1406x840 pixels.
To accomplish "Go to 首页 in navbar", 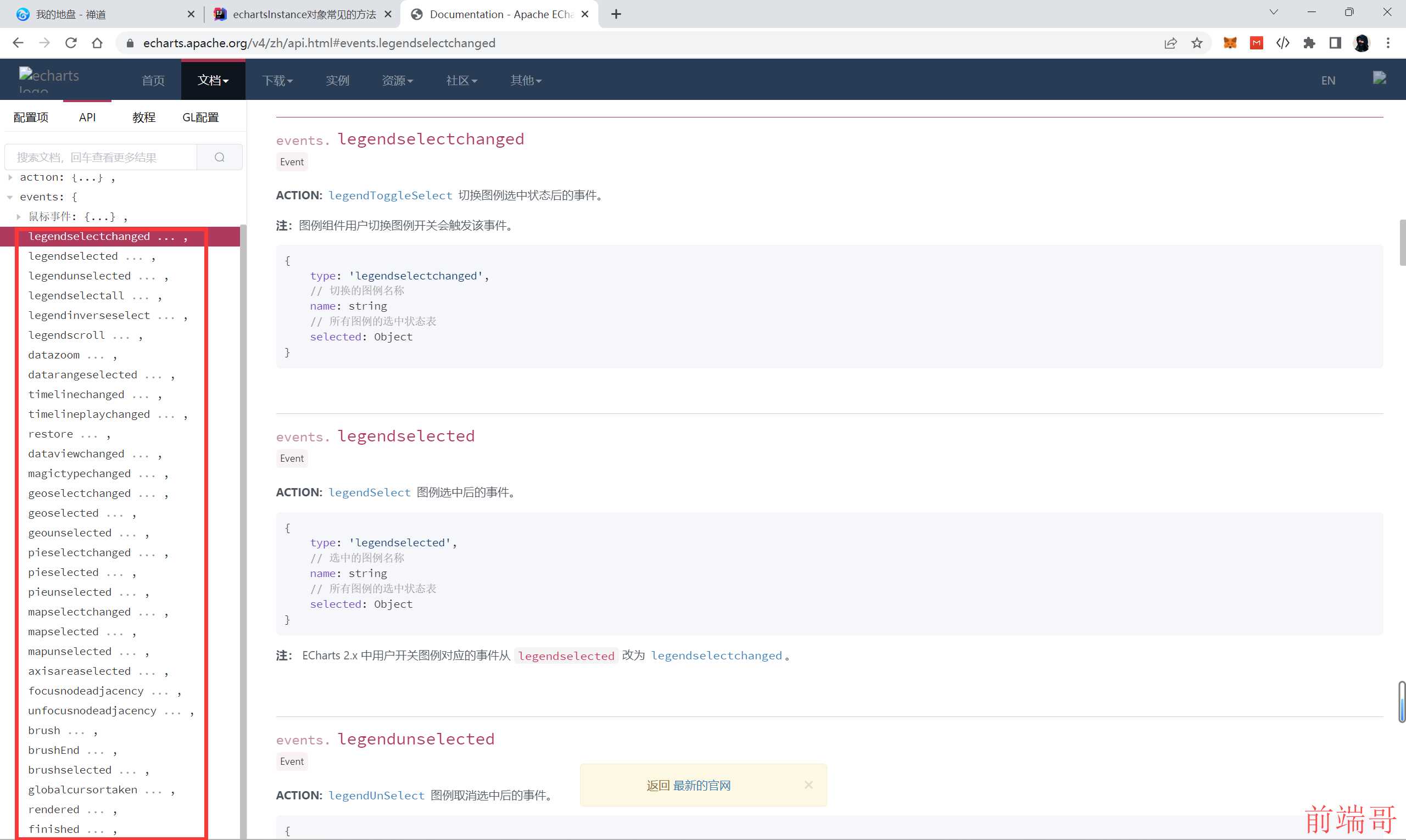I will [153, 80].
